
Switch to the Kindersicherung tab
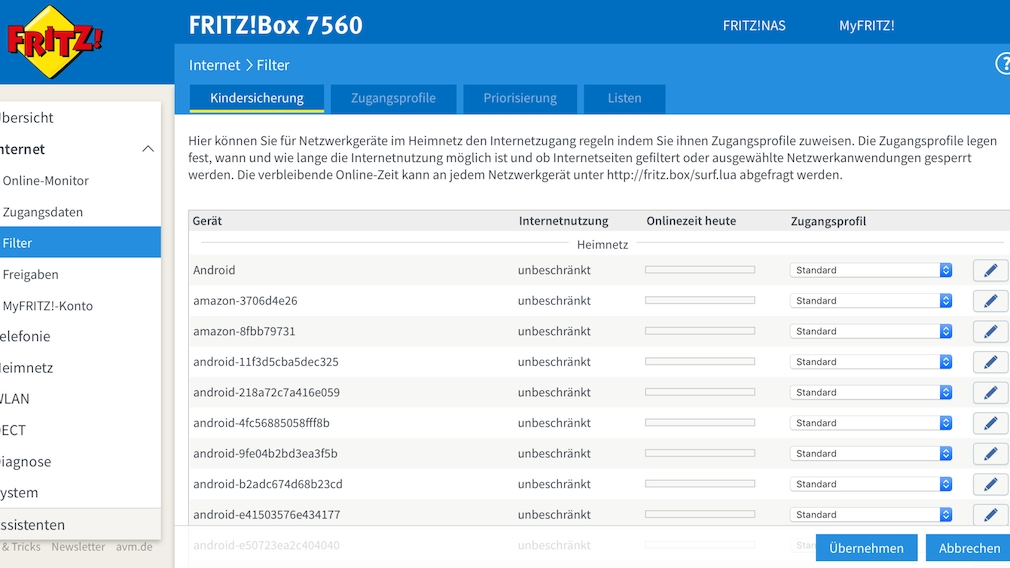click(x=256, y=99)
